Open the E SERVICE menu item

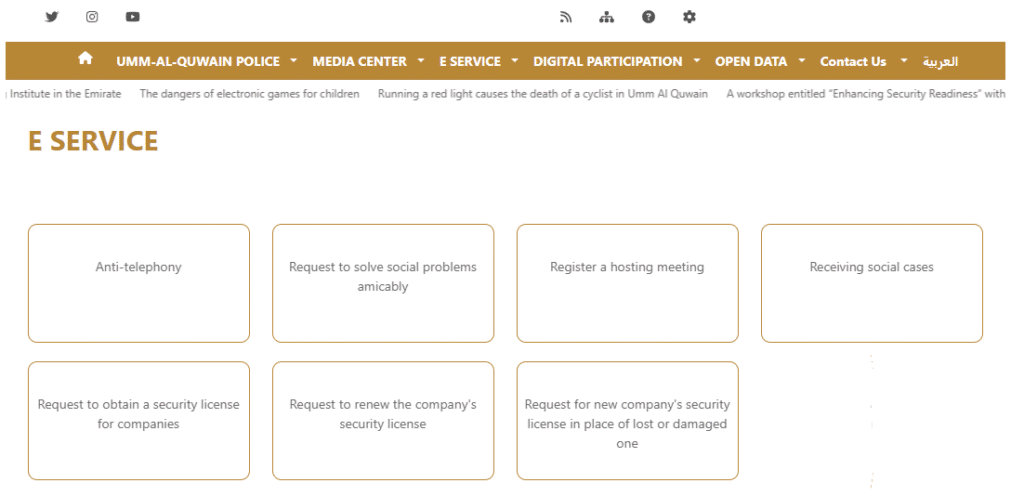(470, 61)
